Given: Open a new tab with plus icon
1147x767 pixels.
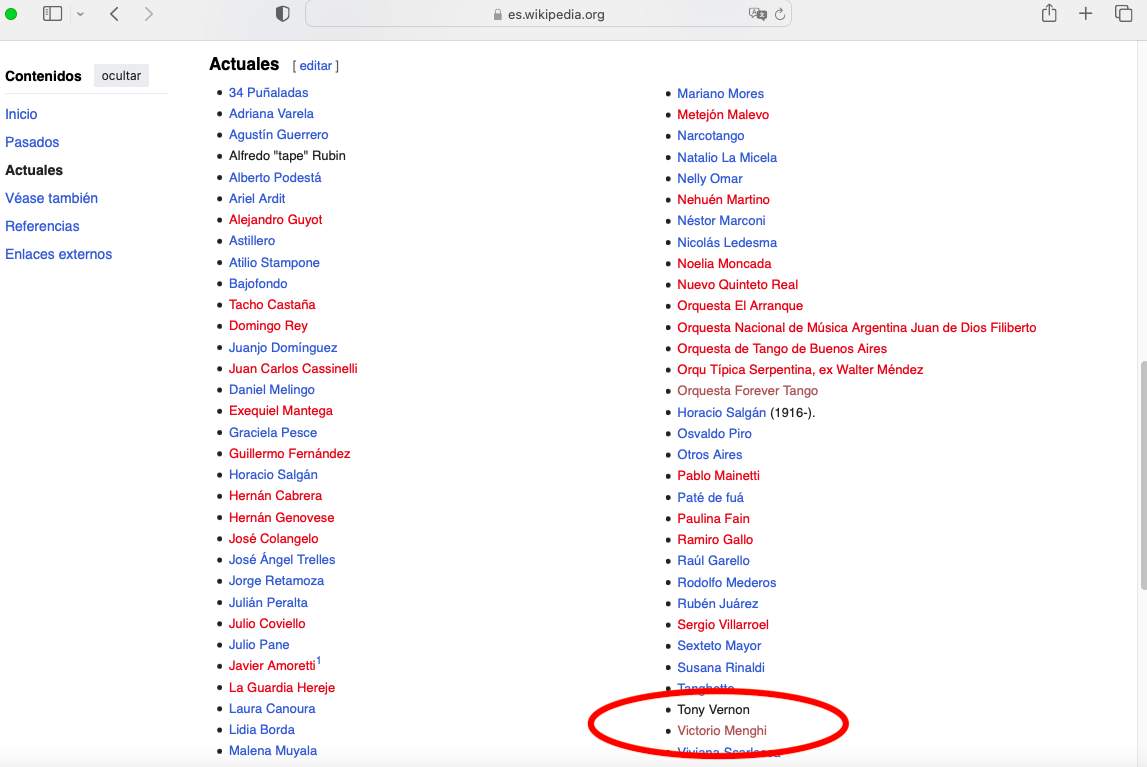Looking at the screenshot, I should [x=1086, y=13].
